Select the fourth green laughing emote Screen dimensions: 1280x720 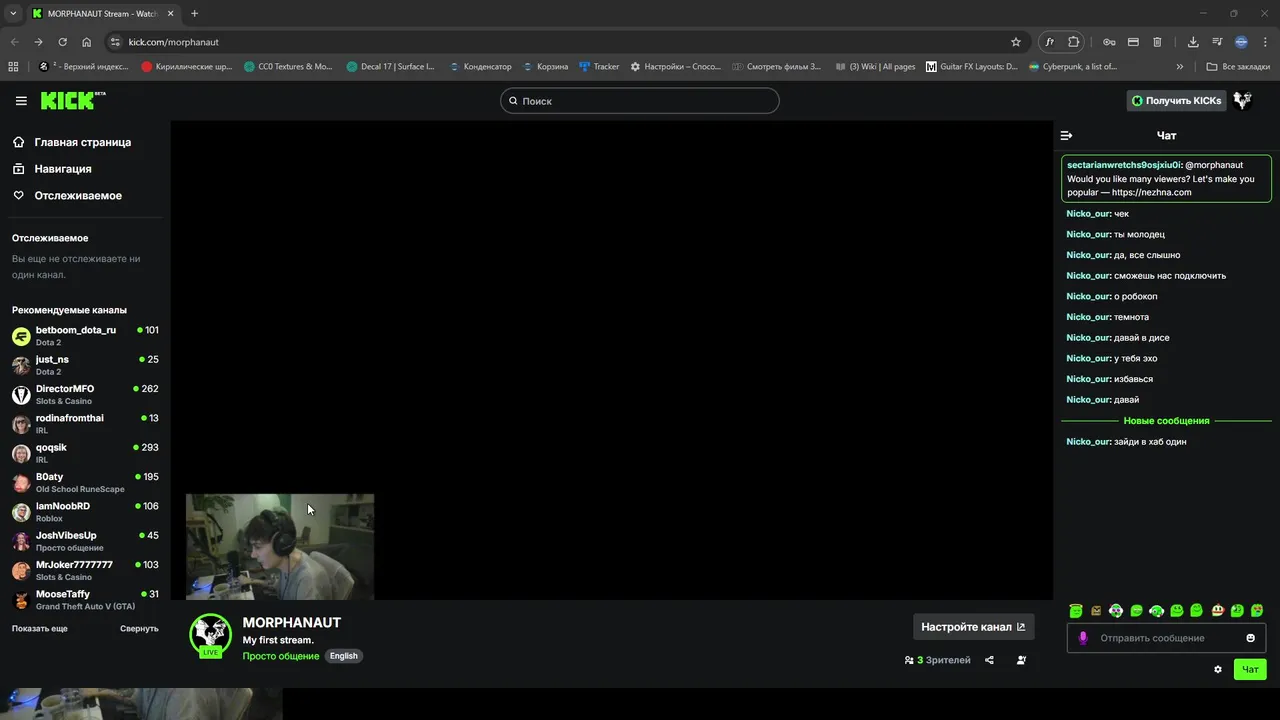click(x=1137, y=610)
